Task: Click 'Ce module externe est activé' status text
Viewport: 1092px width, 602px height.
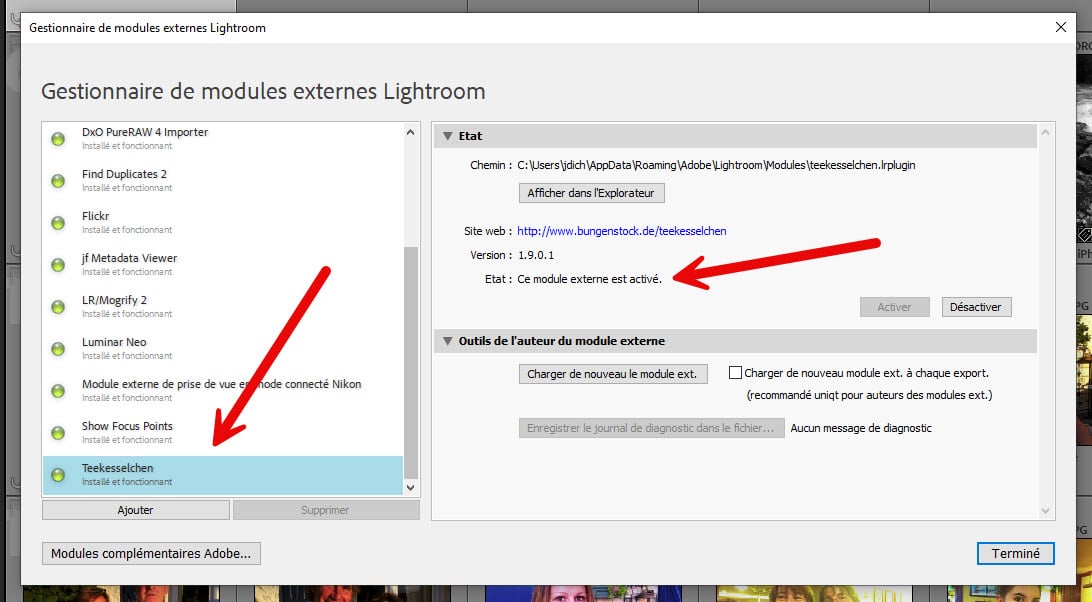Action: (x=589, y=279)
